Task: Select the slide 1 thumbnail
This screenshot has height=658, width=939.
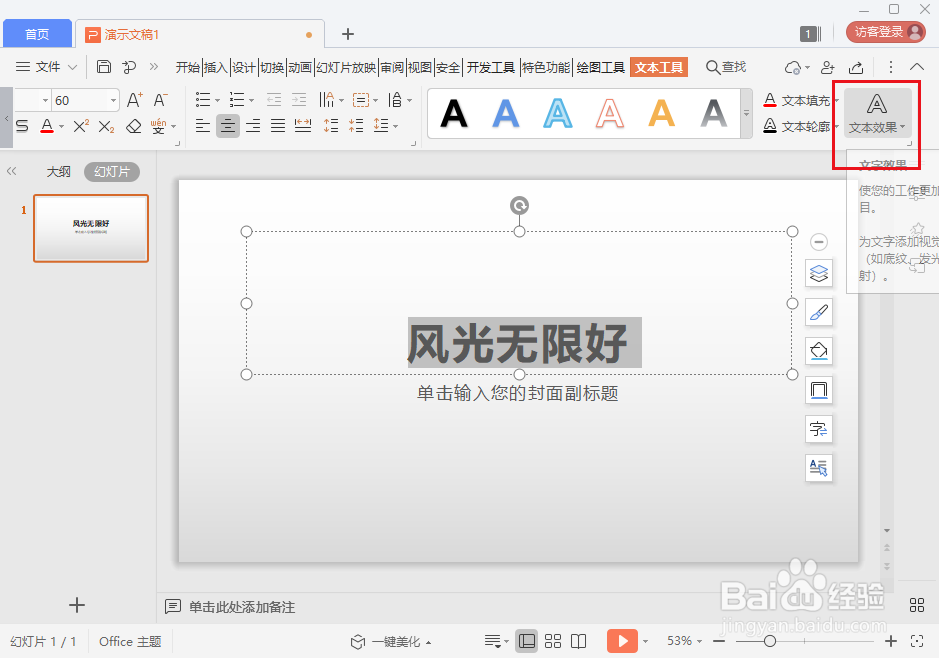Action: click(91, 228)
